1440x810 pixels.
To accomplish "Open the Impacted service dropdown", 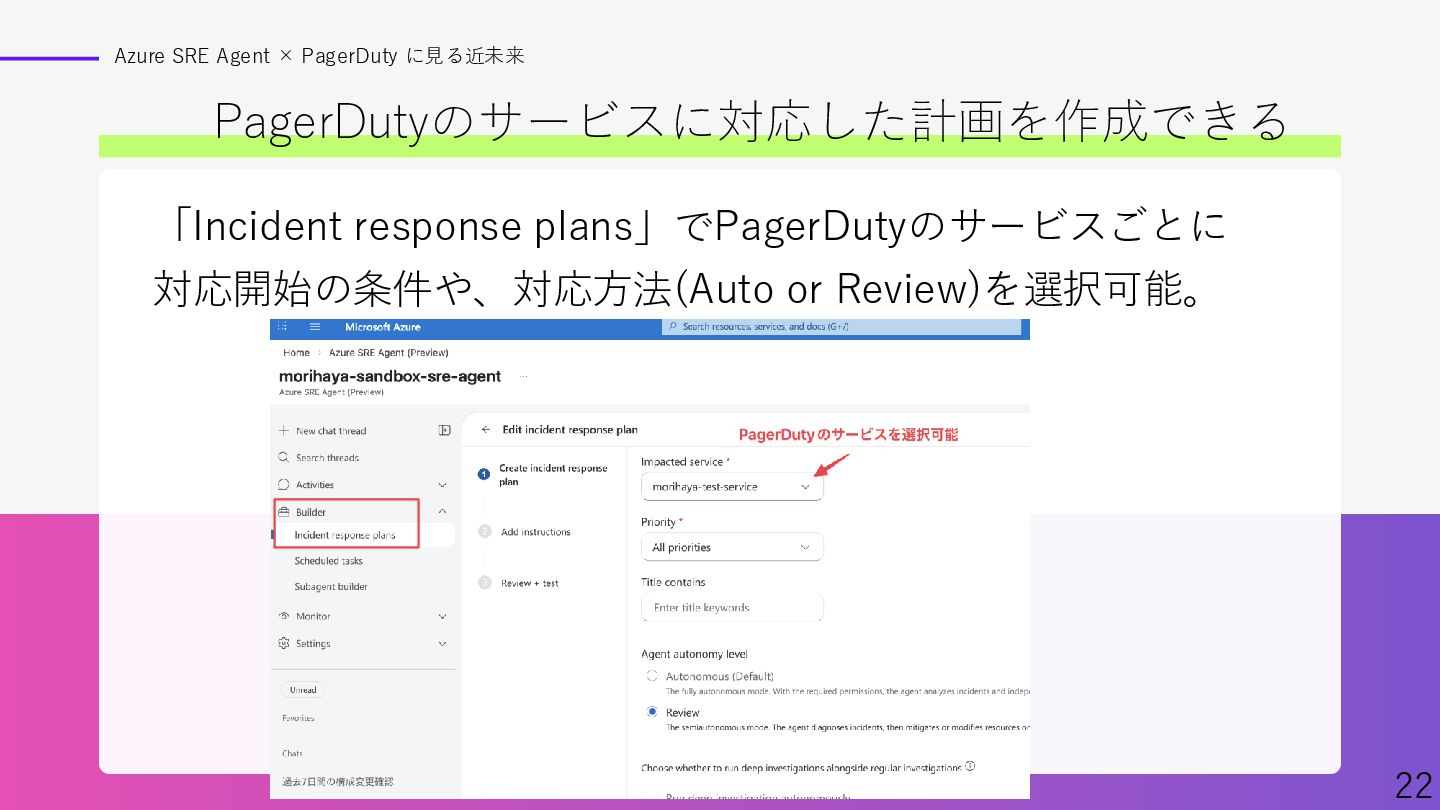I will [x=732, y=487].
